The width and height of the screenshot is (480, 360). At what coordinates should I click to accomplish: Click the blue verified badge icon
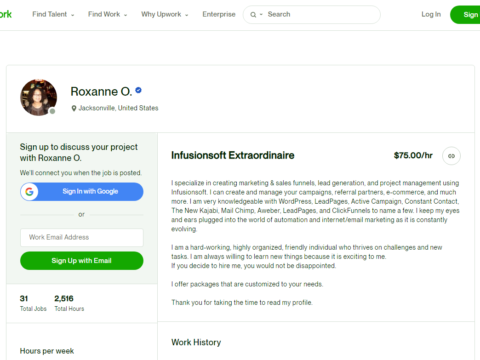coord(138,90)
